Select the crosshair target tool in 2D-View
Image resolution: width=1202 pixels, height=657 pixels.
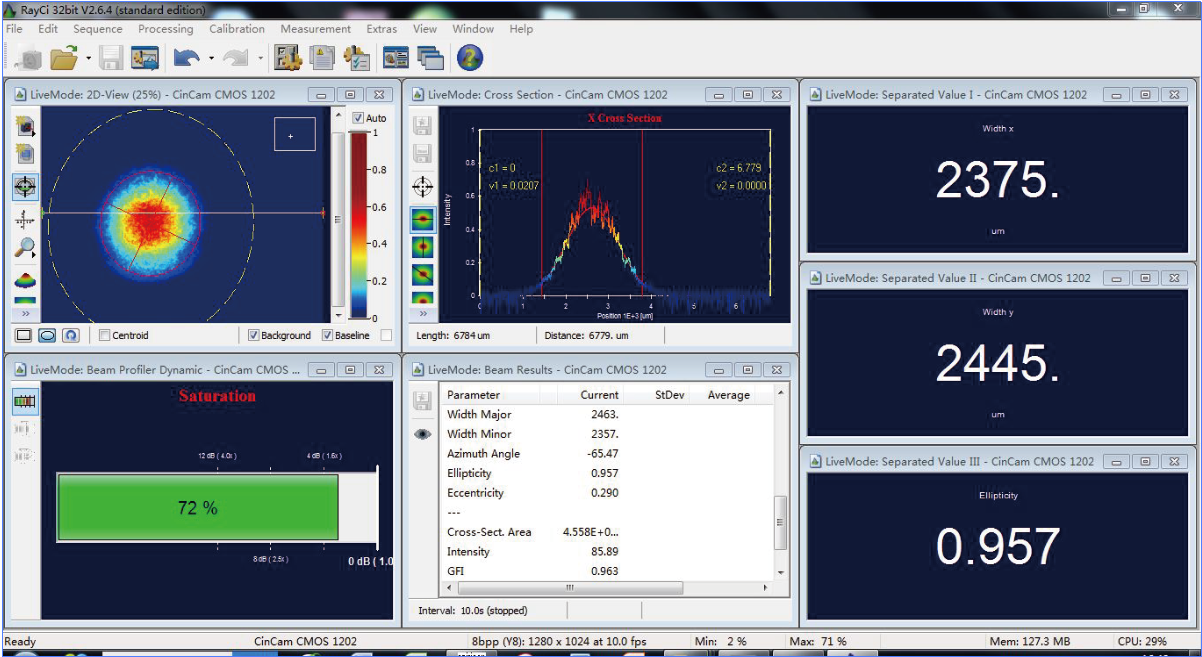click(x=25, y=187)
